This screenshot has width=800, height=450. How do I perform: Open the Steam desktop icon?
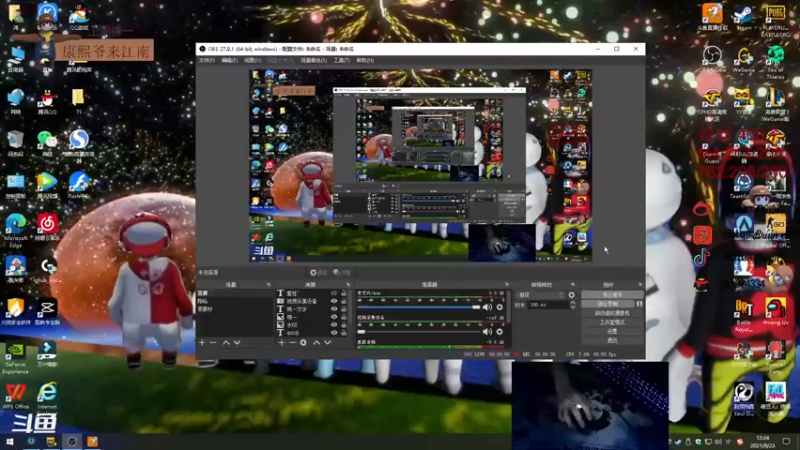click(743, 18)
